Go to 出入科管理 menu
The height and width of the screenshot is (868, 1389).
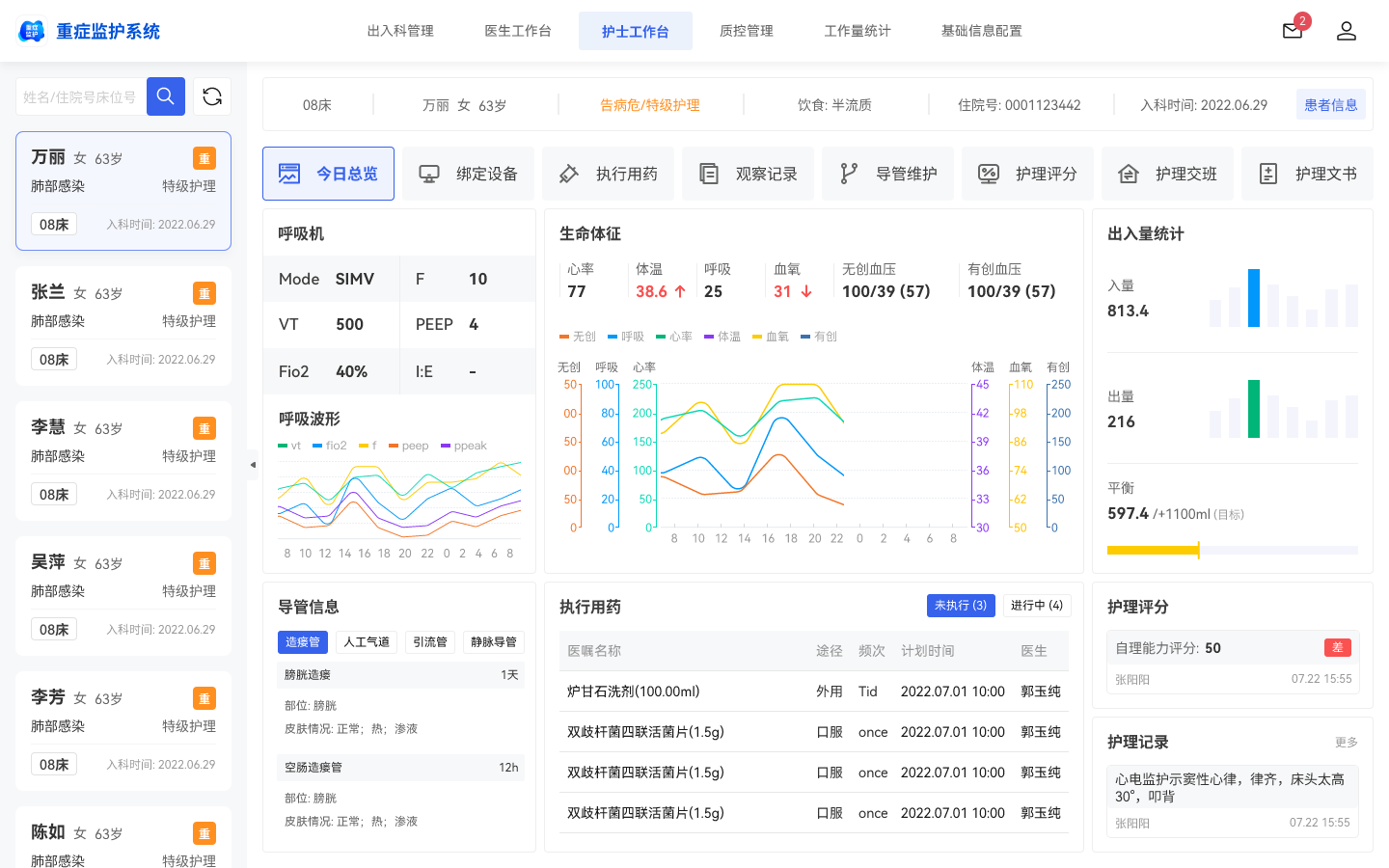(x=400, y=31)
